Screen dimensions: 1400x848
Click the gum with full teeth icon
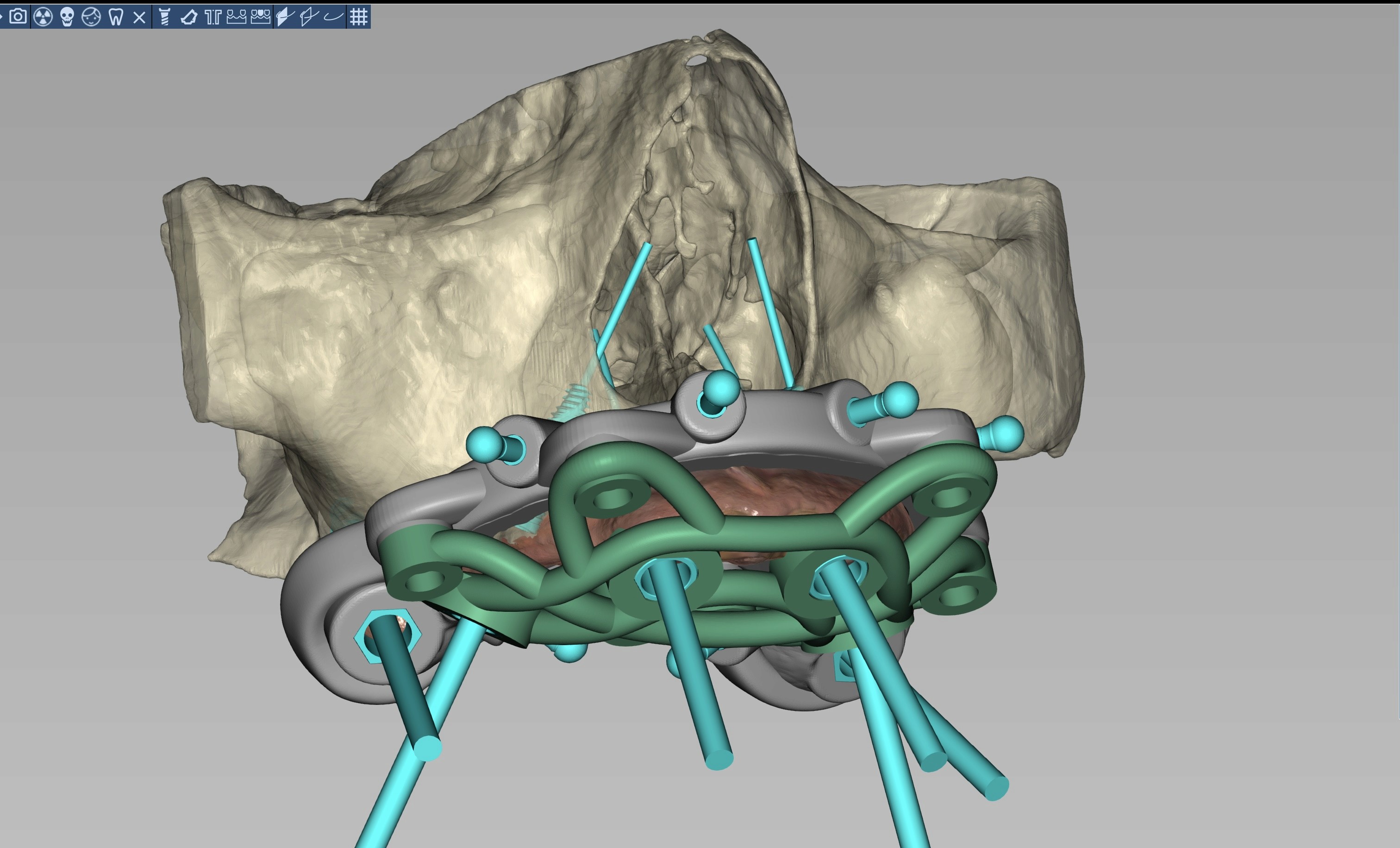click(x=260, y=17)
